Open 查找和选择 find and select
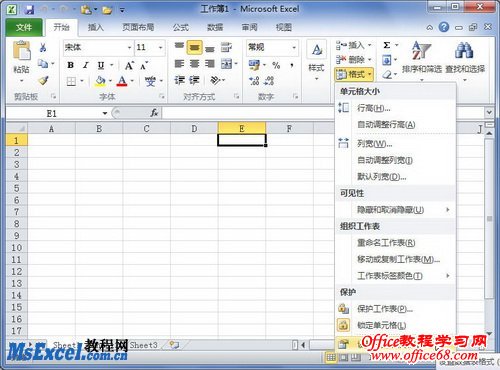500x370 pixels. coord(465,61)
